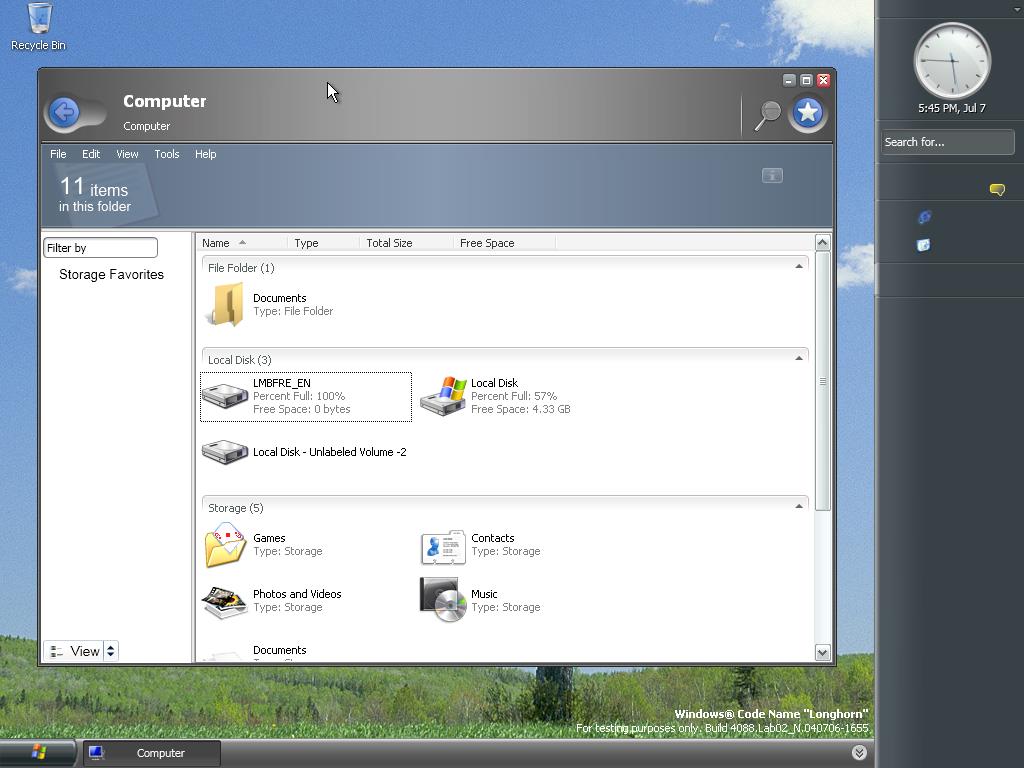Collapse the Storage group

pyautogui.click(x=799, y=507)
